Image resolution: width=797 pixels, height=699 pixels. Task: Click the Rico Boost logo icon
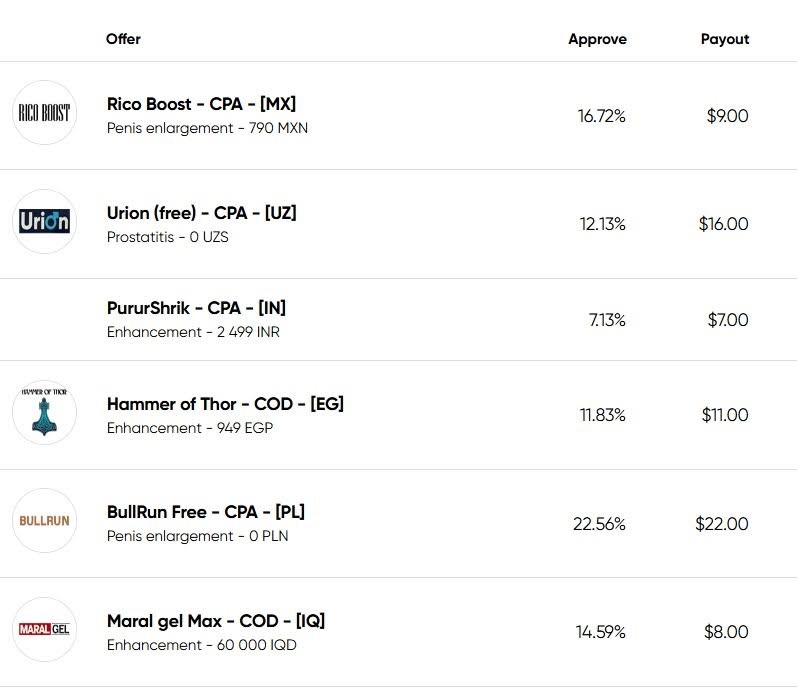(x=44, y=113)
